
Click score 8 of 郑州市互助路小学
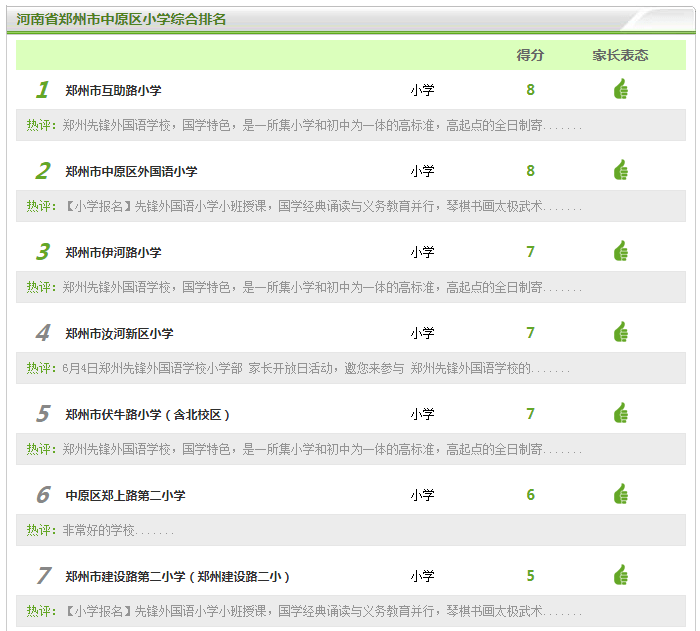(530, 90)
